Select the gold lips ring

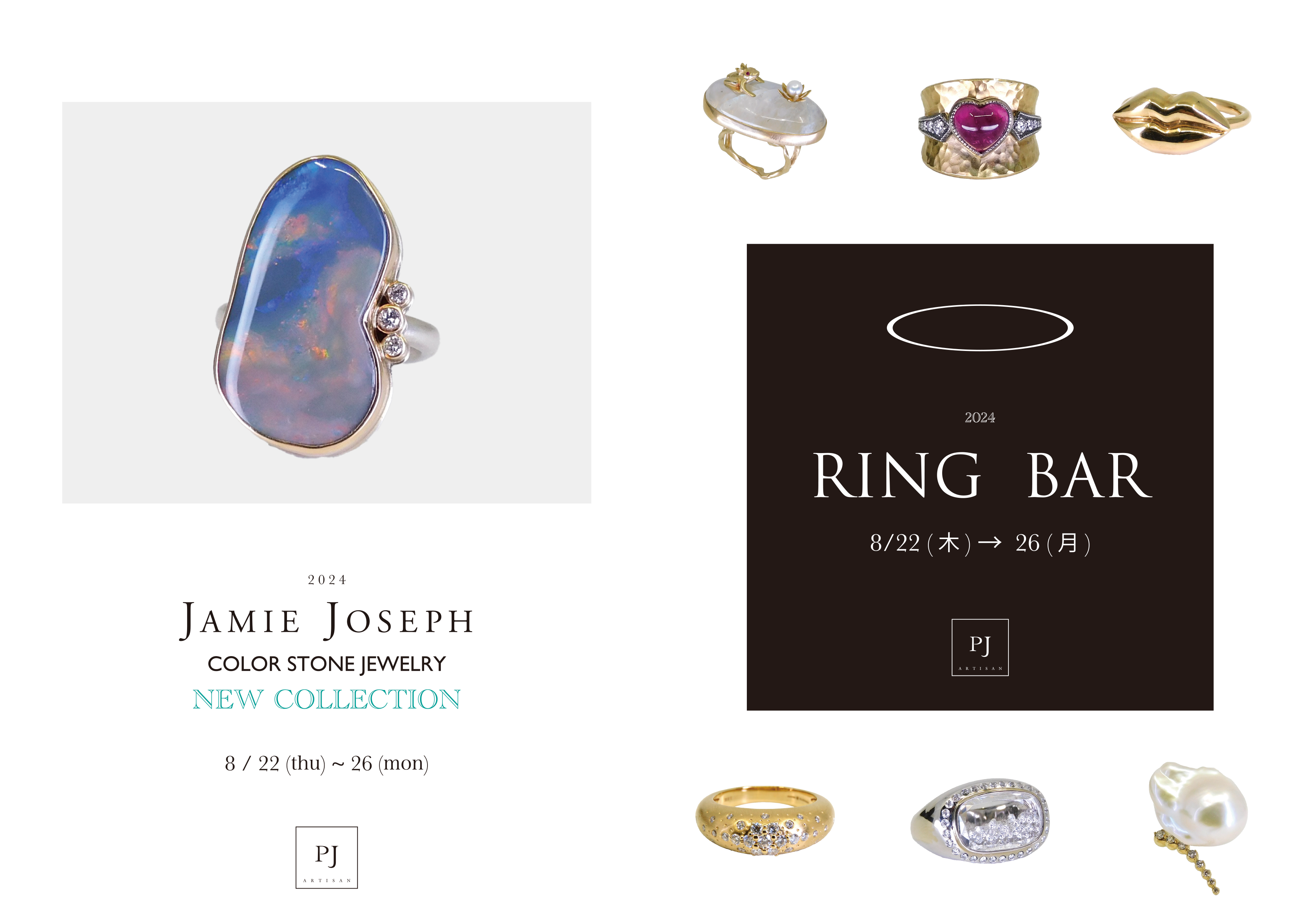click(1182, 120)
